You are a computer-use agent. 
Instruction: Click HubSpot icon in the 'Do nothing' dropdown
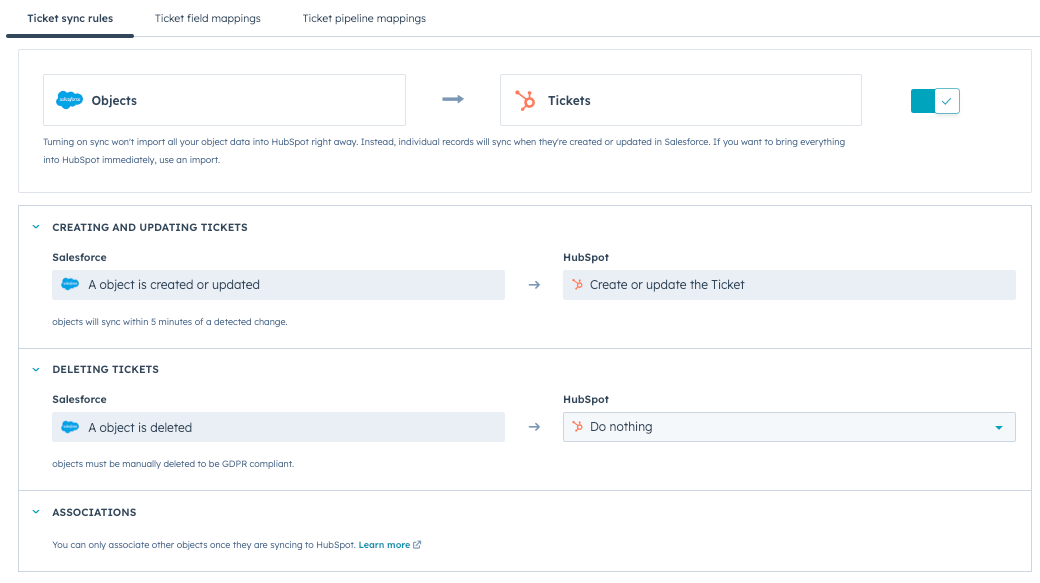coord(577,427)
